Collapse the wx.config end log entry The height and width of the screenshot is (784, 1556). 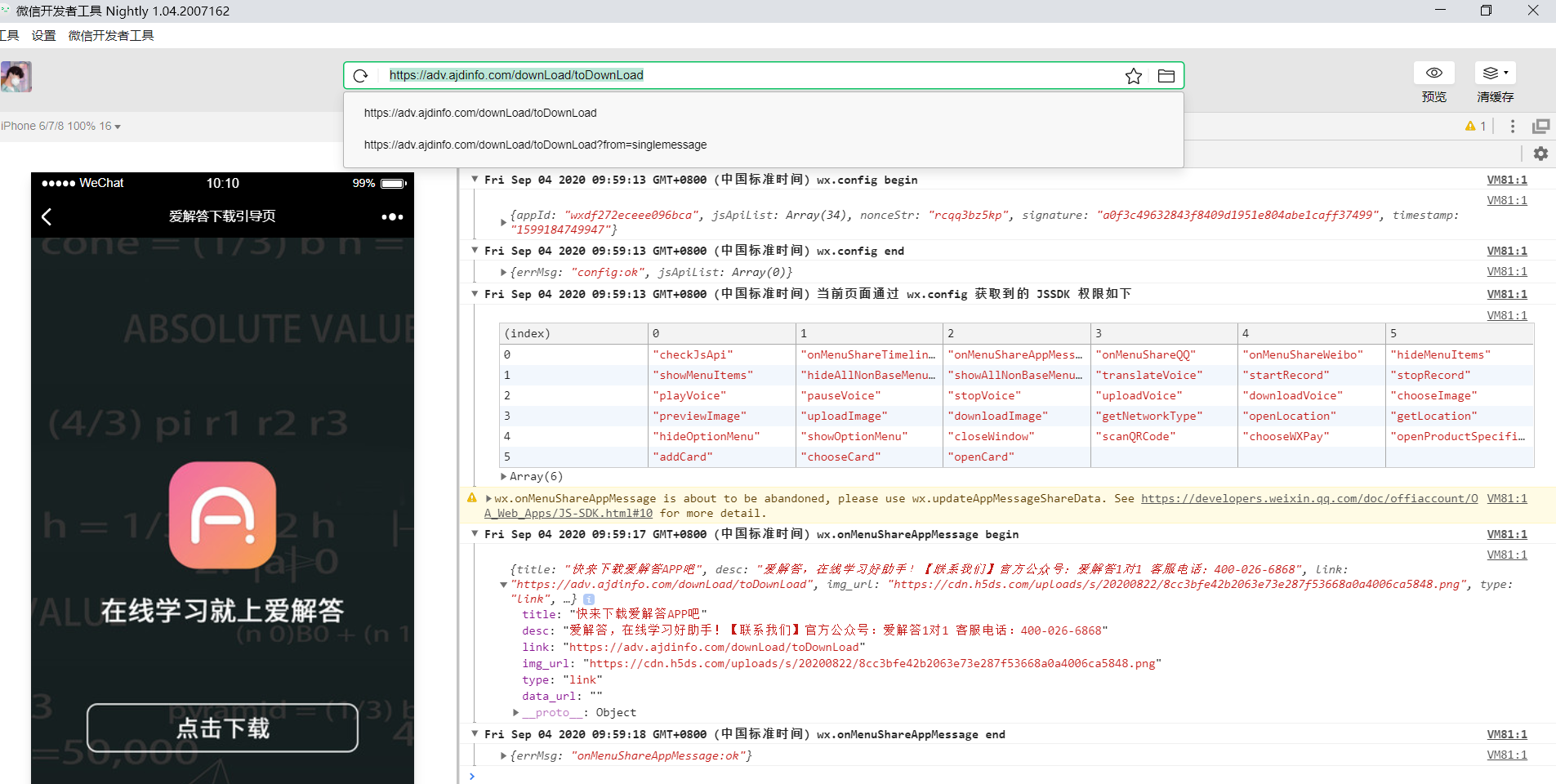475,251
